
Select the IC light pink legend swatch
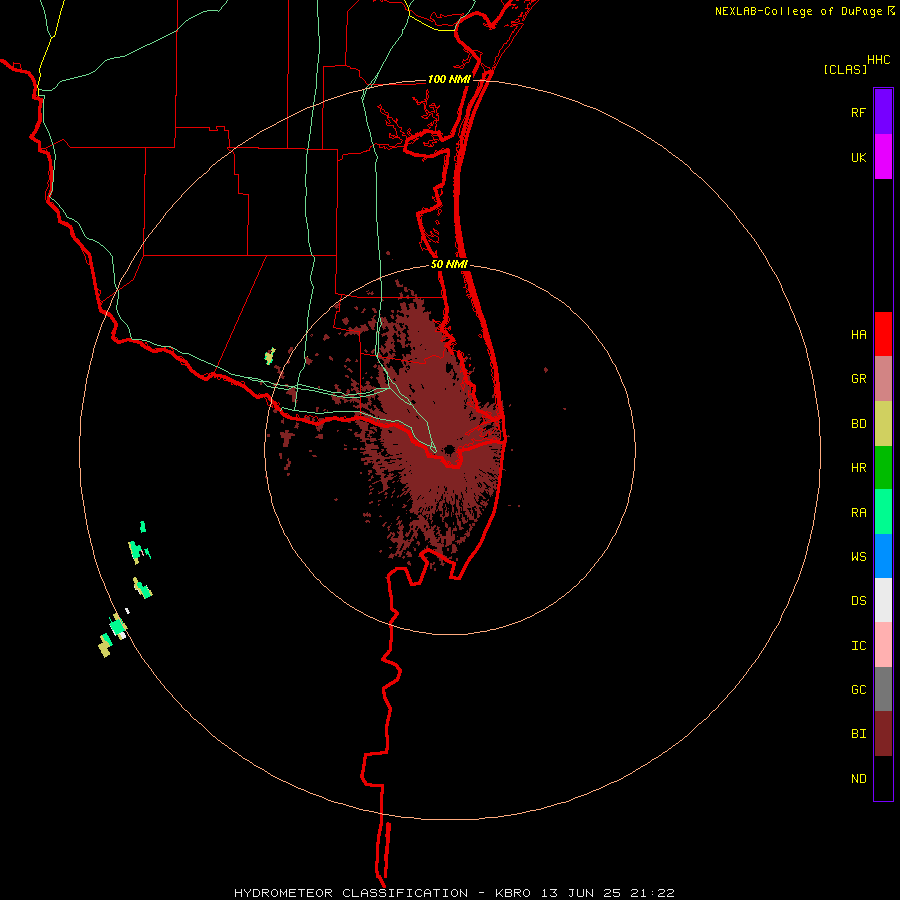click(x=883, y=645)
